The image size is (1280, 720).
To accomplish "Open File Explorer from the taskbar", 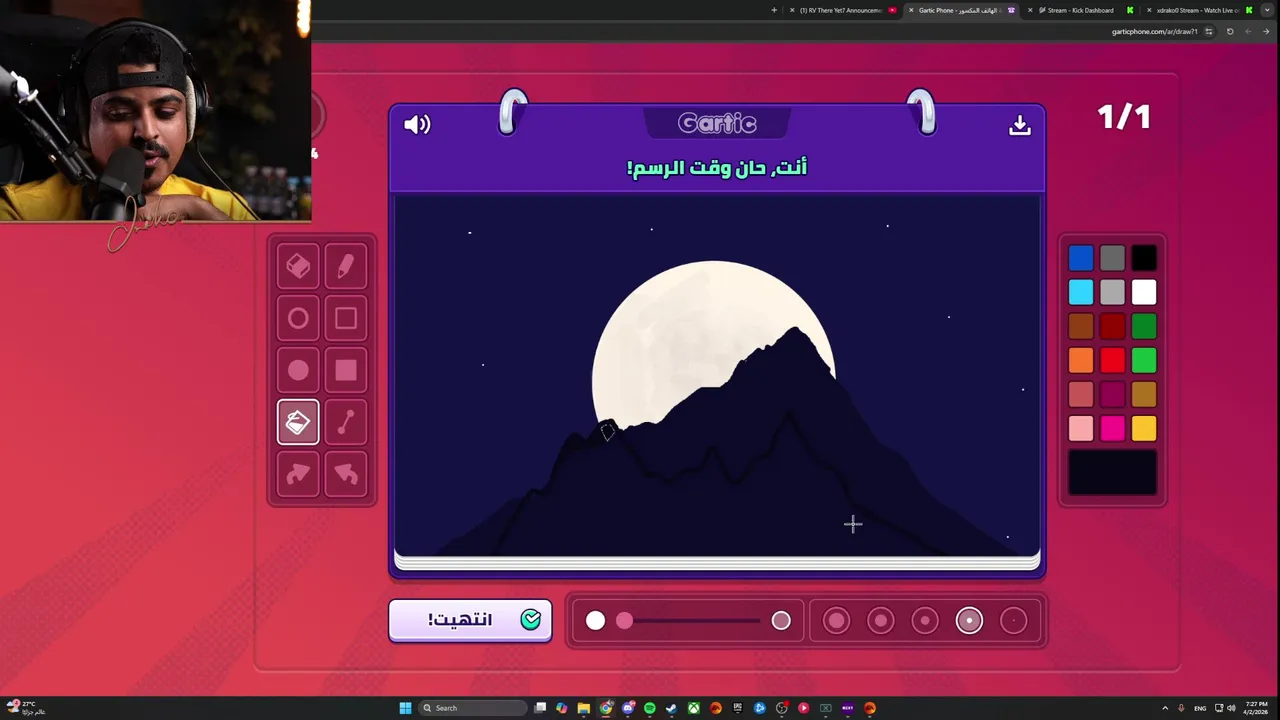I will 584,708.
